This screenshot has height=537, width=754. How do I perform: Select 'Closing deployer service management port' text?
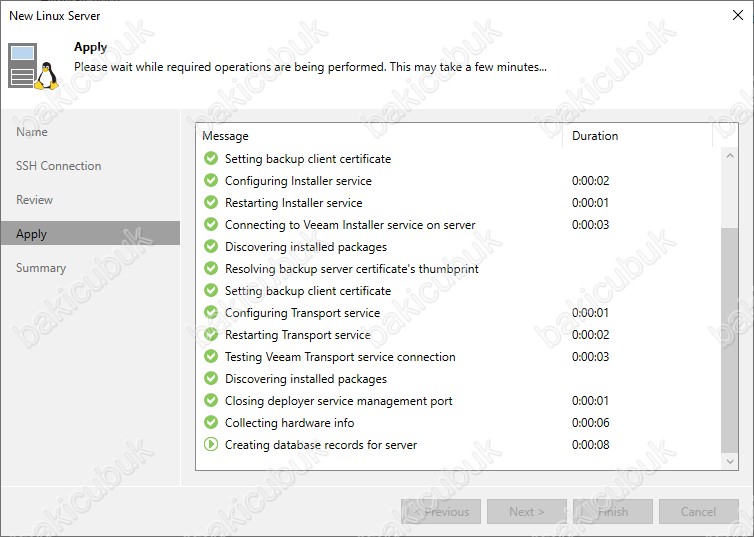tap(339, 401)
